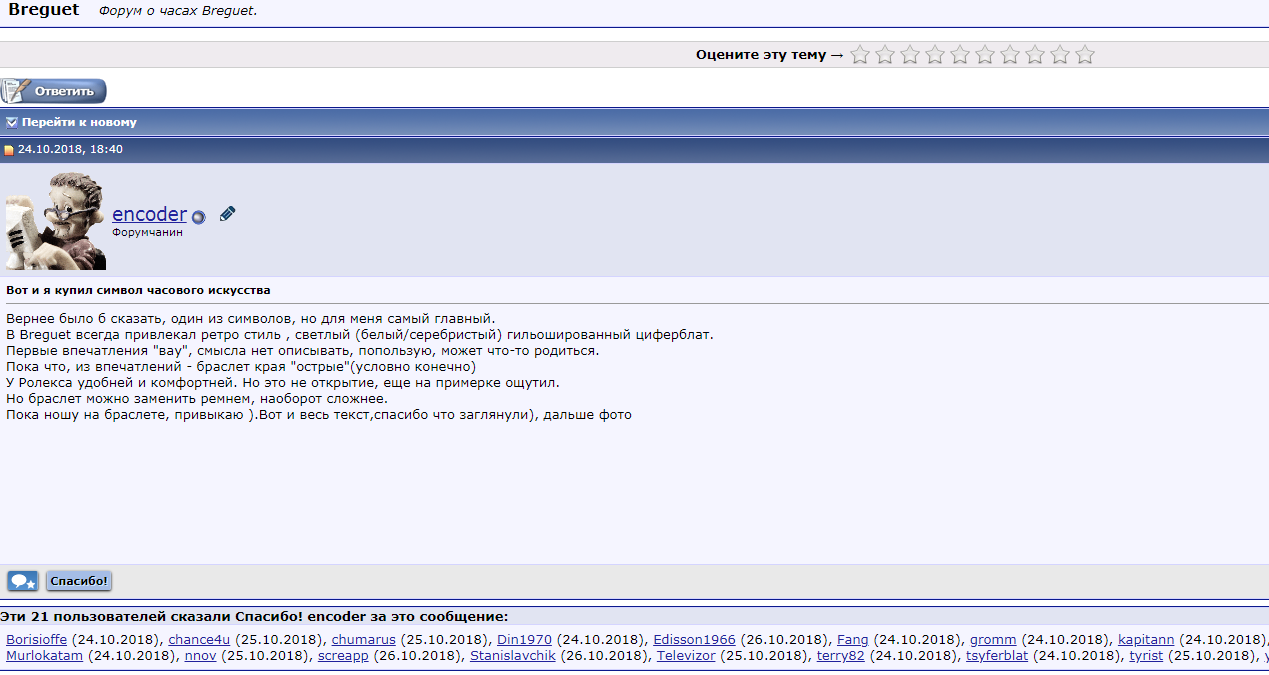This screenshot has width=1269, height=675.
Task: Give the topic a three-star rating
Action: 910,55
